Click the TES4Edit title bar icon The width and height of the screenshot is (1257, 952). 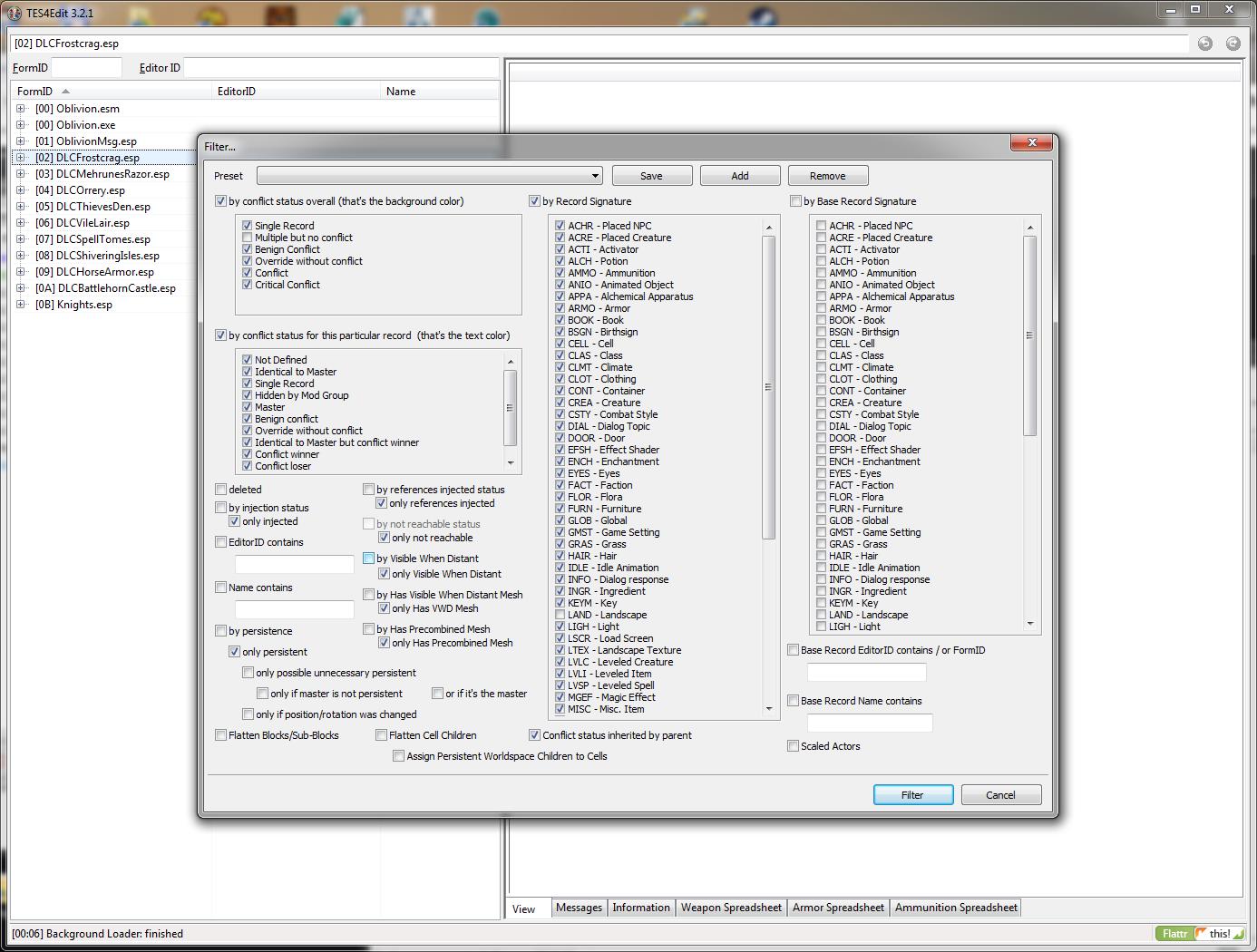[x=15, y=13]
